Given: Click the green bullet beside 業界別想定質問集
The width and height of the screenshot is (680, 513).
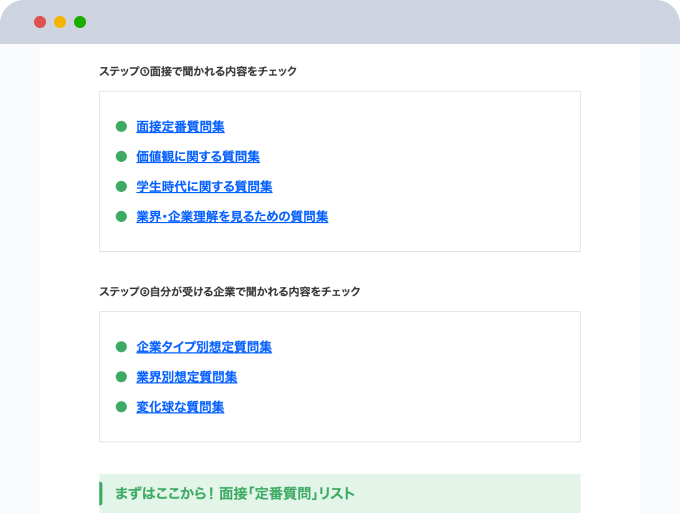Looking at the screenshot, I should coord(121,377).
